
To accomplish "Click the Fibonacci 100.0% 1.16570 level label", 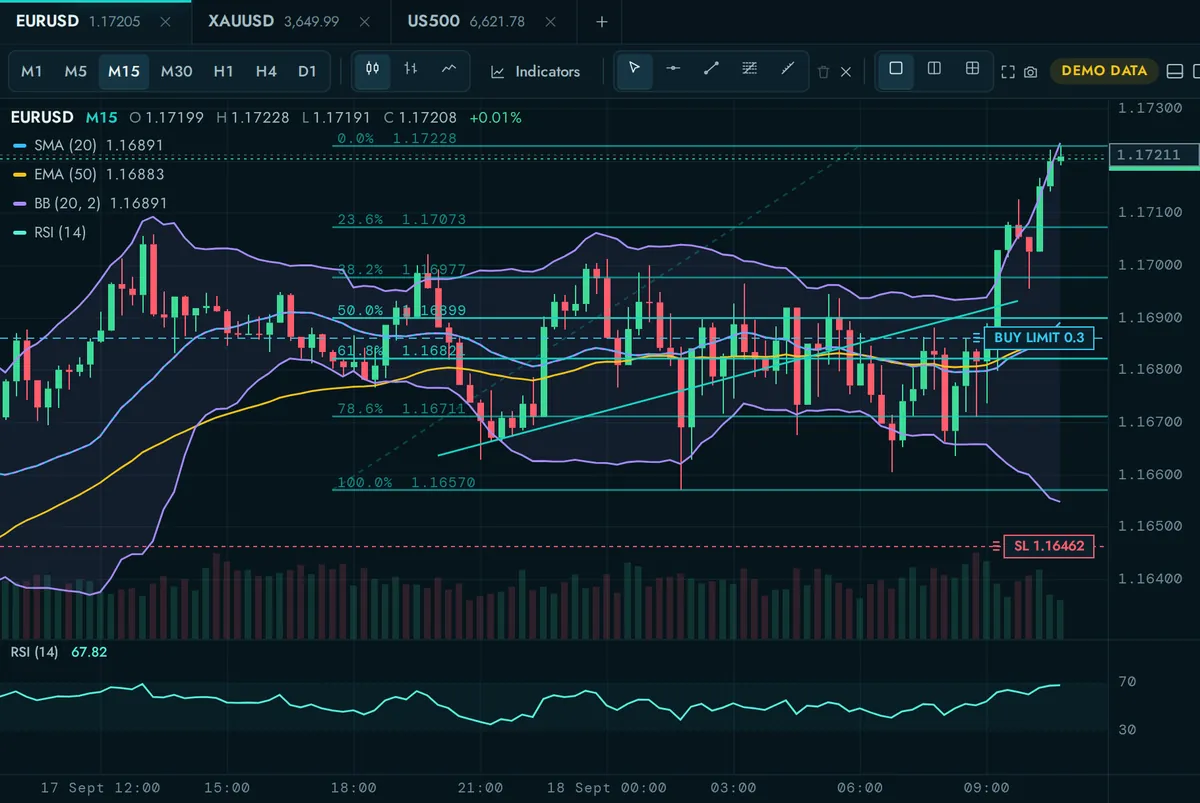I will pyautogui.click(x=406, y=482).
